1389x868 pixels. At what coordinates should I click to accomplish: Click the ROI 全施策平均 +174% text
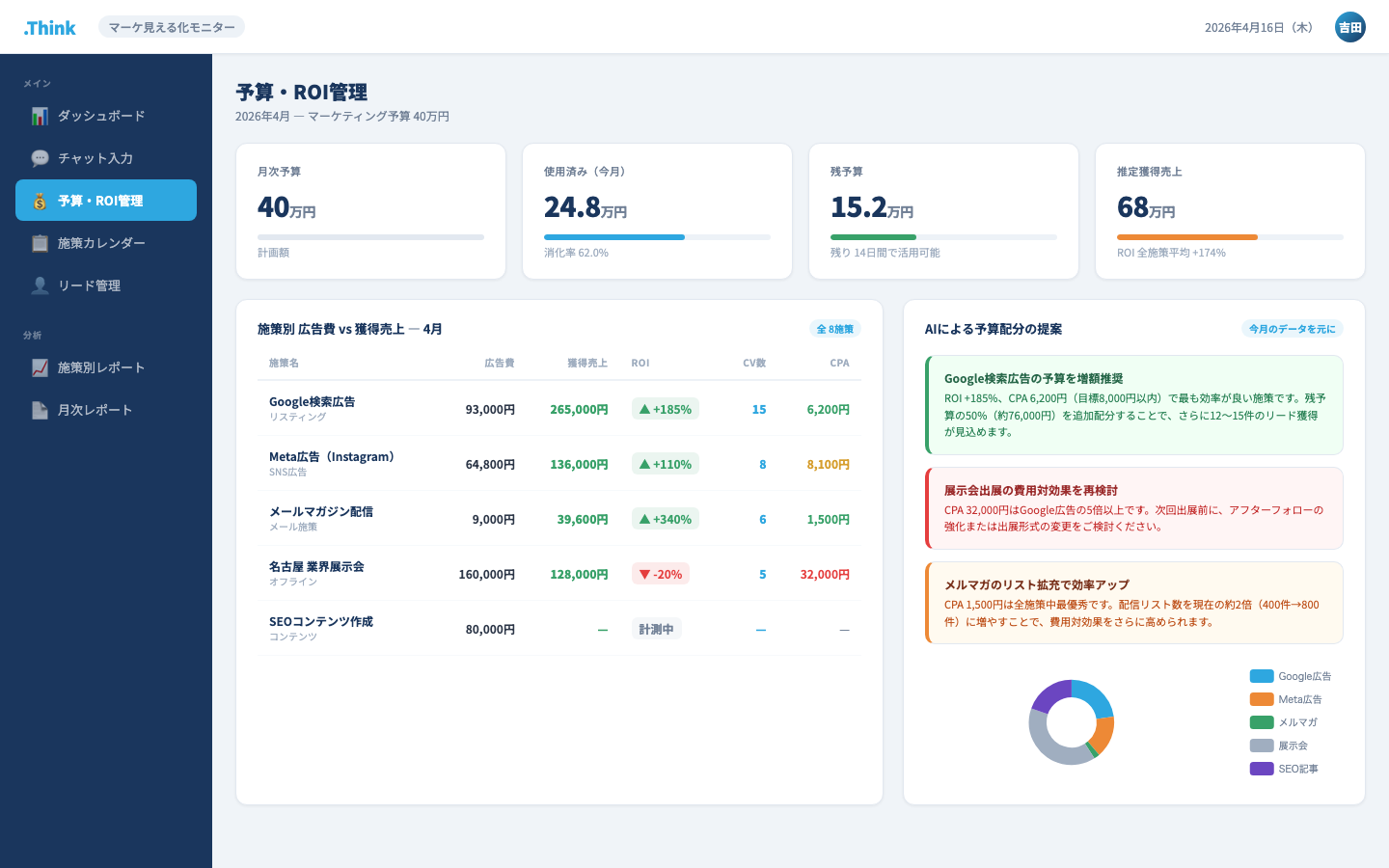pos(1171,253)
